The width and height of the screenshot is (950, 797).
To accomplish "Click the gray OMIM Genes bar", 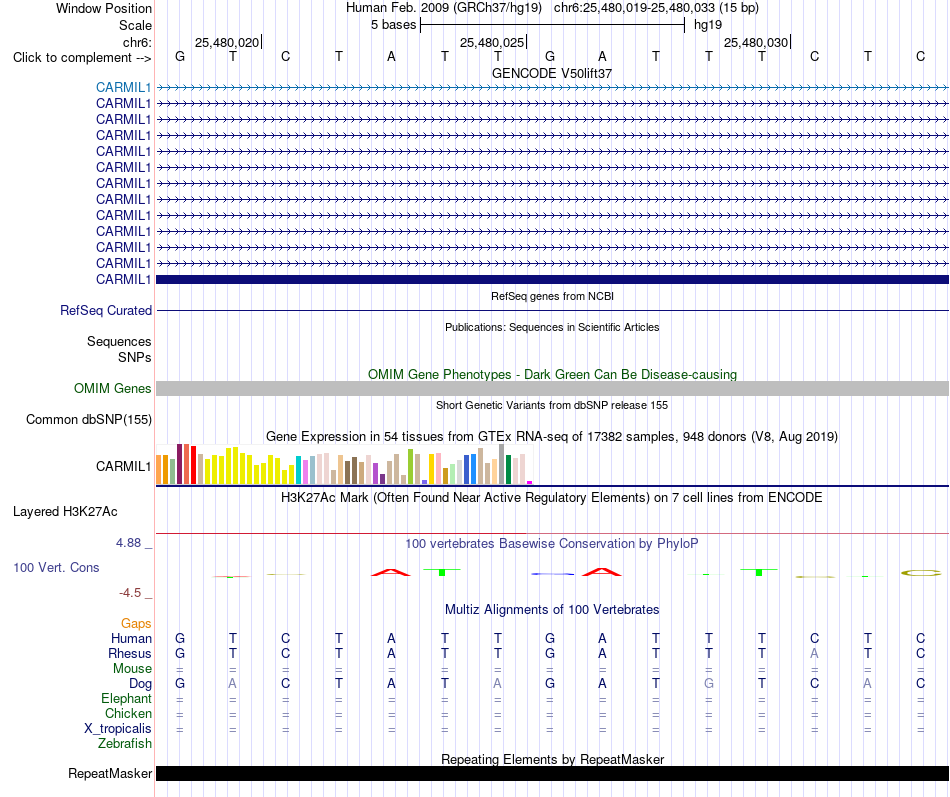I will pyautogui.click(x=552, y=388).
